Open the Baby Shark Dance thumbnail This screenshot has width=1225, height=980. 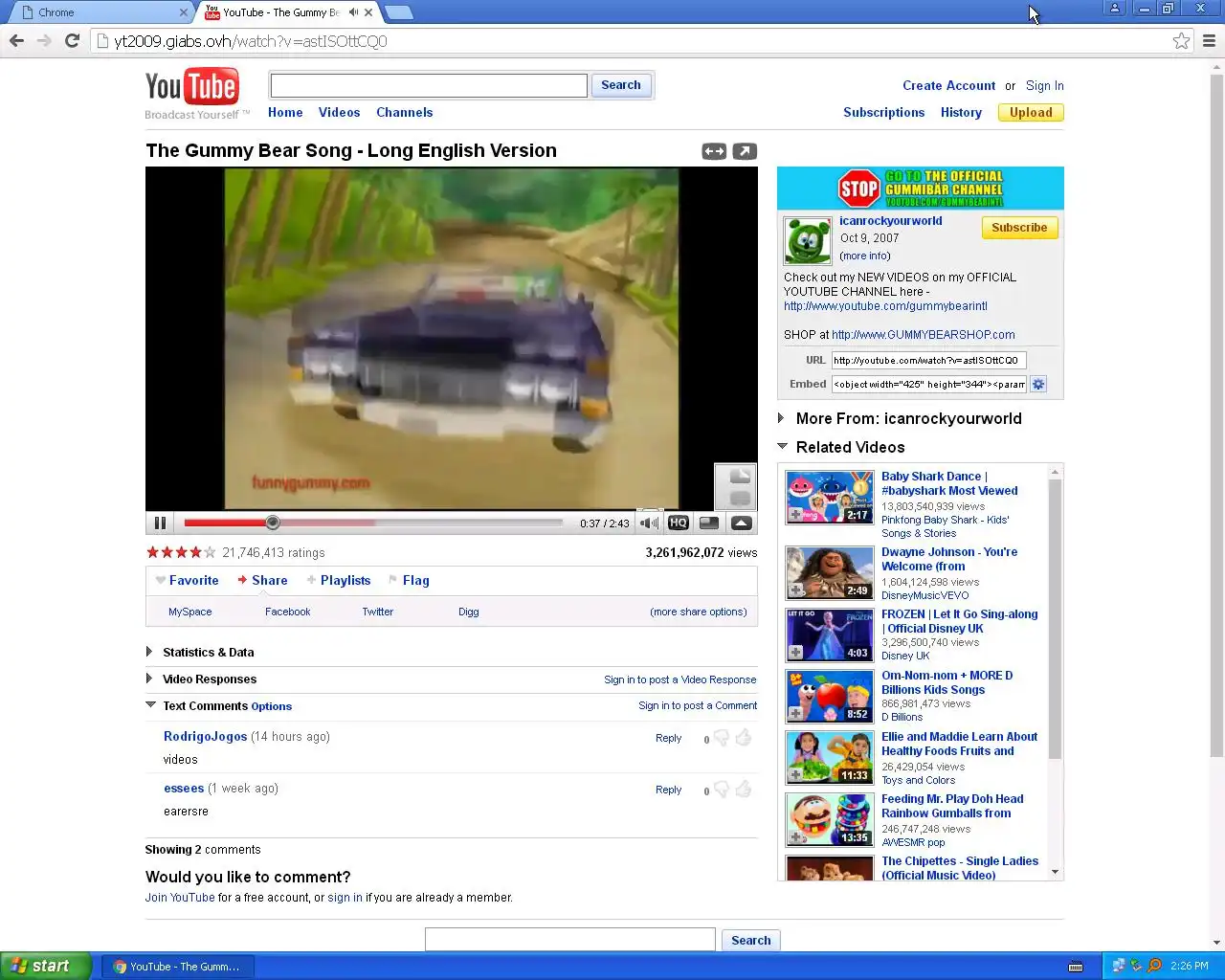[830, 497]
